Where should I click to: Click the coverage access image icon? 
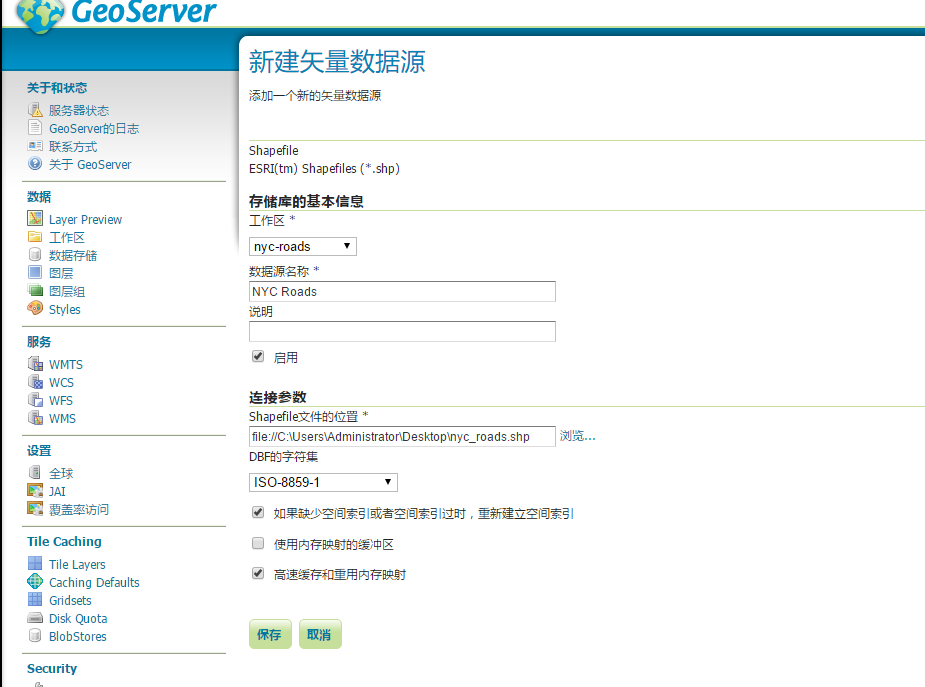35,508
